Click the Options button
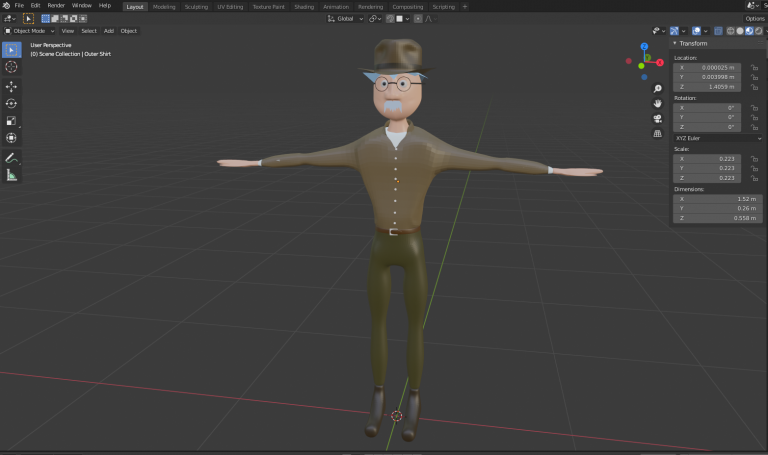768x455 pixels. 755,19
